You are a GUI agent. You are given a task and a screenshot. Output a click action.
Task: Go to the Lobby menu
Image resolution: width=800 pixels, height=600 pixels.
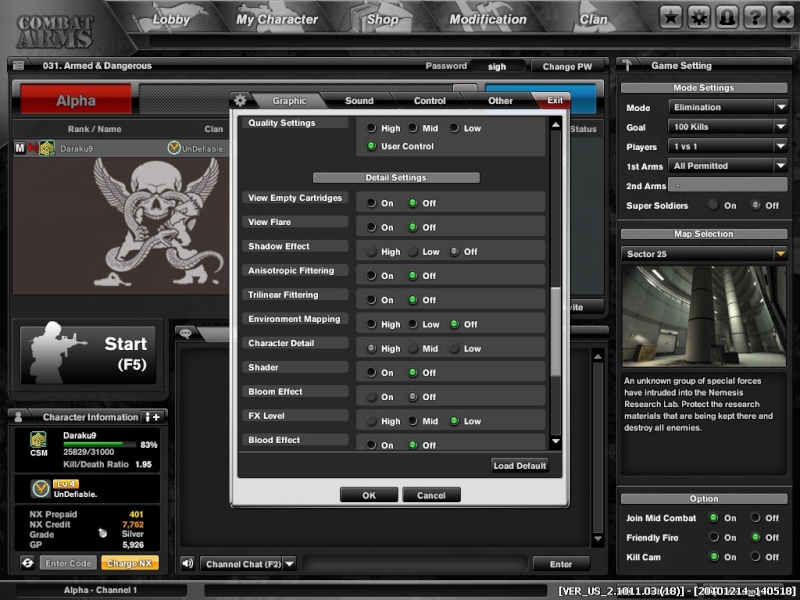(171, 19)
